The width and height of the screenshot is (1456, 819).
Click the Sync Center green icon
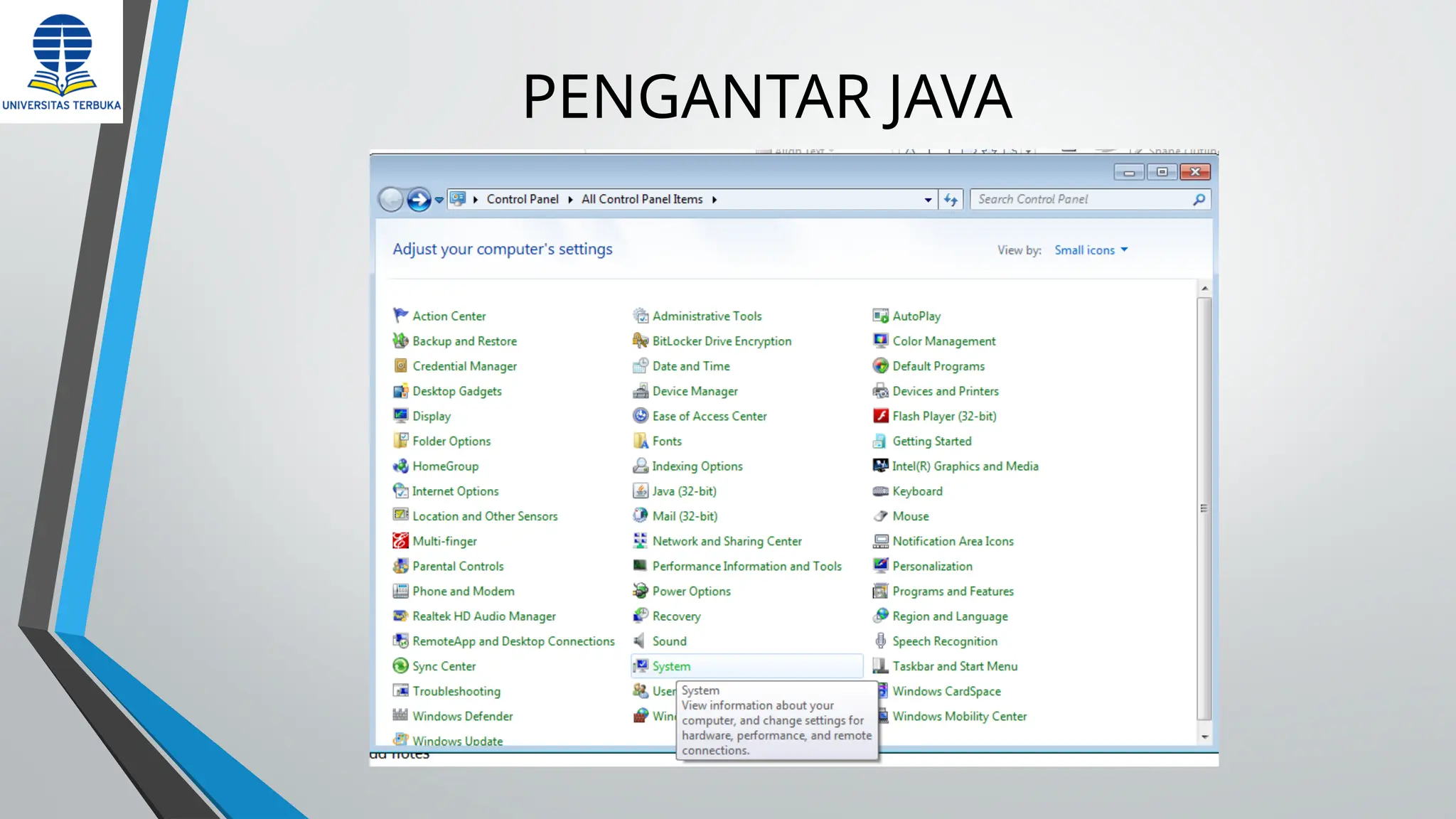point(400,665)
